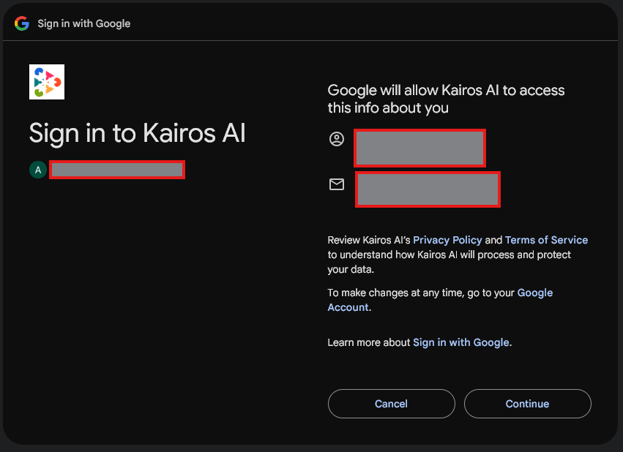Click the 'Sign in to Kairos AI' heading
623x452 pixels.
[137, 133]
